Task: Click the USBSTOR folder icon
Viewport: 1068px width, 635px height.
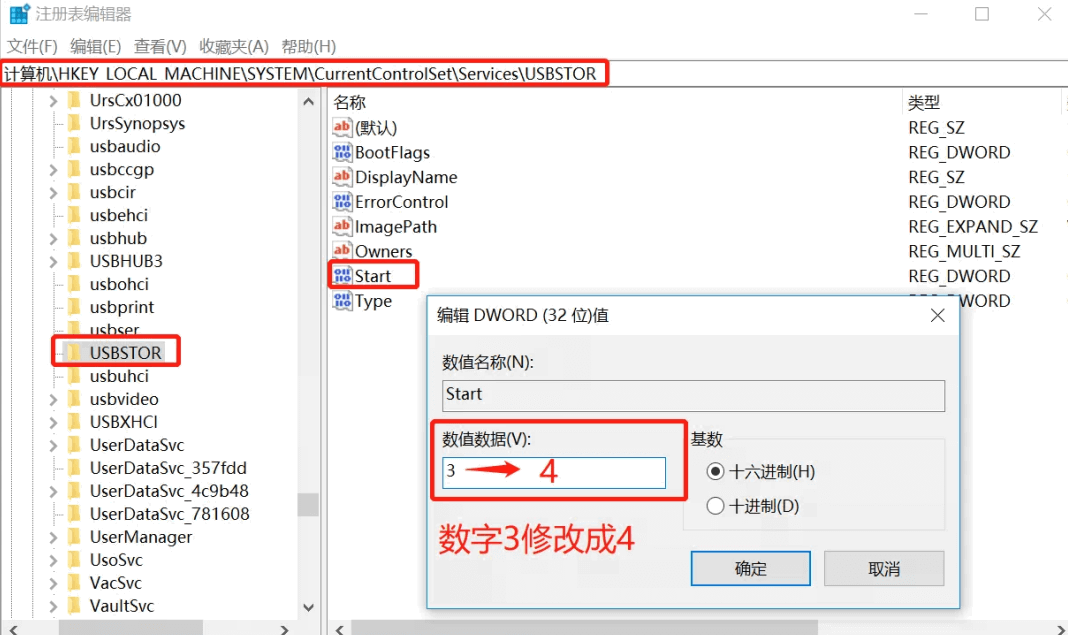Action: [x=74, y=353]
